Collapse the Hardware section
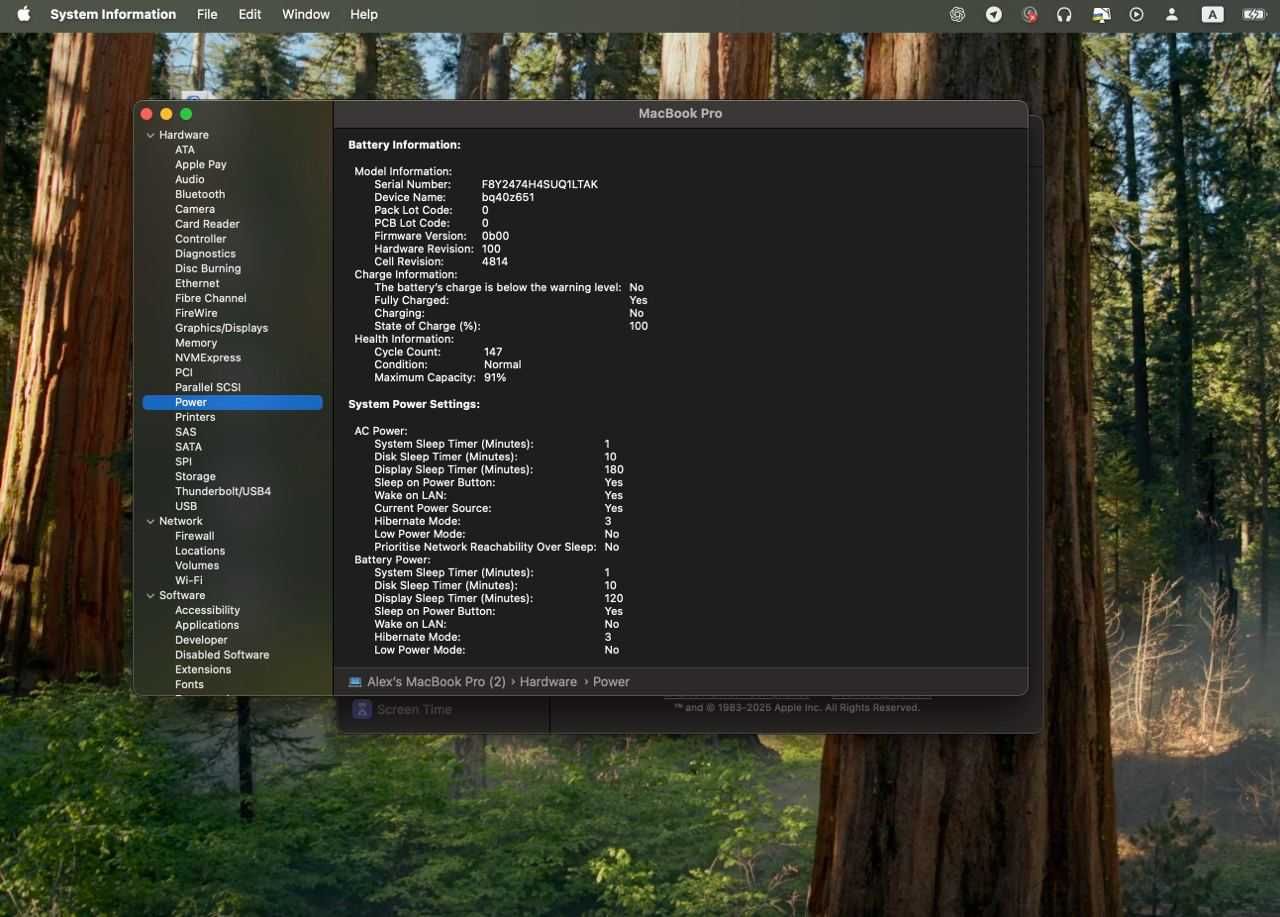This screenshot has width=1280, height=917. point(150,135)
